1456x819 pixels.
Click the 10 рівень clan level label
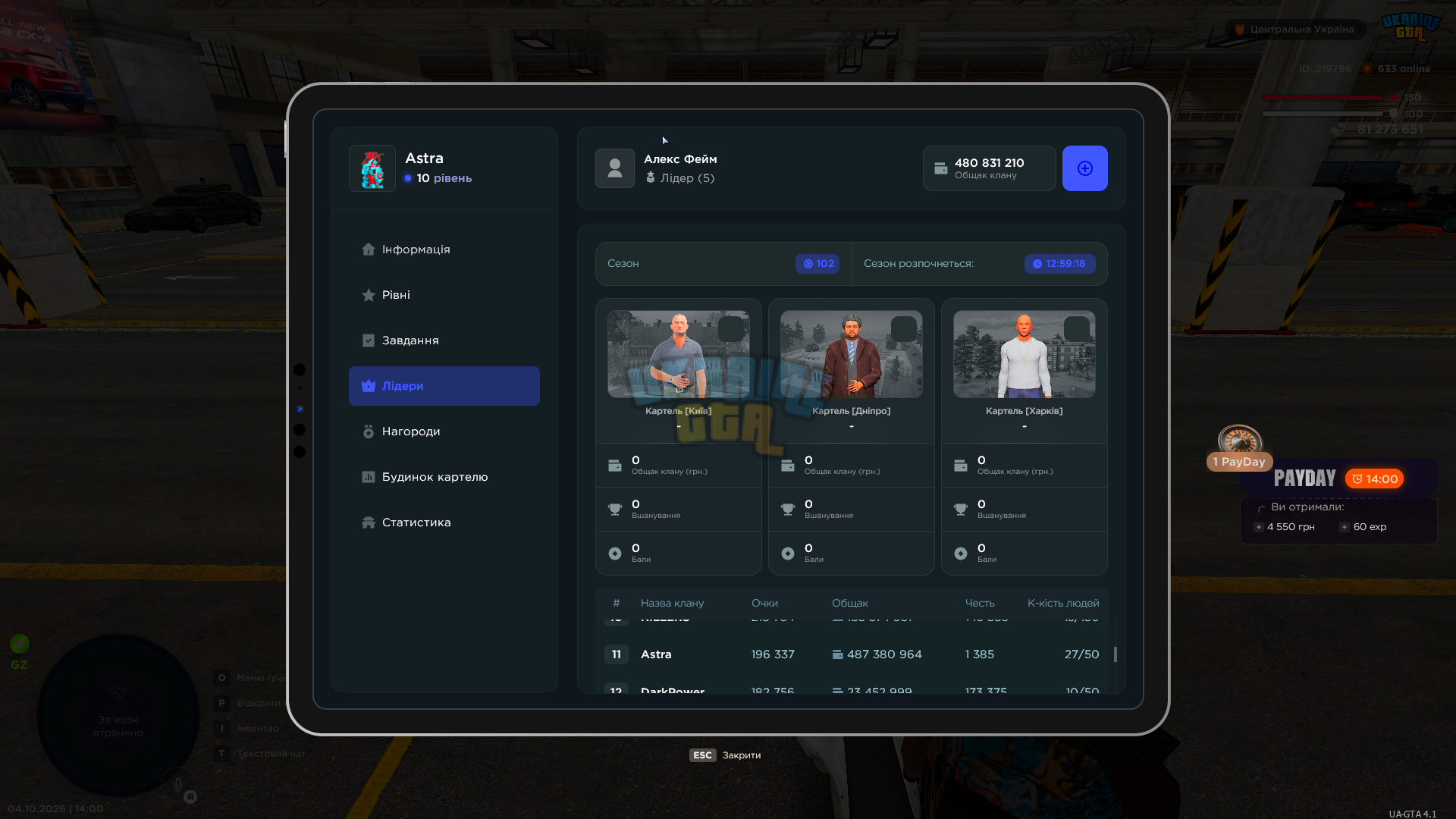[x=438, y=178]
